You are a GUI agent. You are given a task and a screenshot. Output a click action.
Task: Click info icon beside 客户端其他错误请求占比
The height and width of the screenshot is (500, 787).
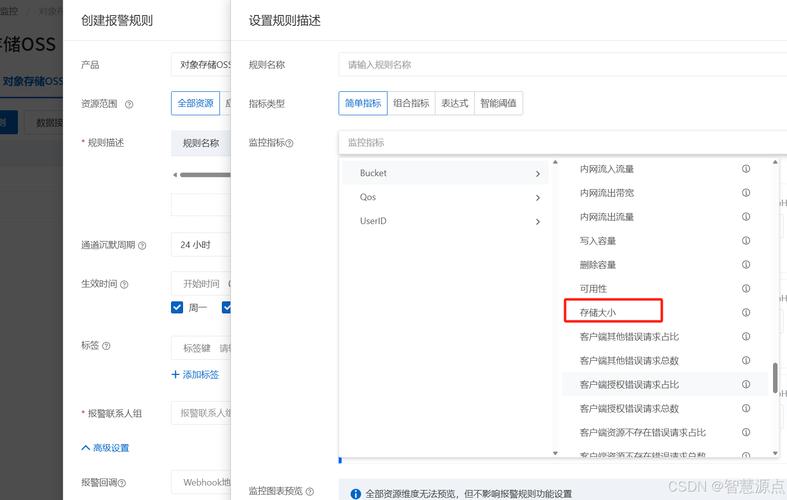point(746,336)
